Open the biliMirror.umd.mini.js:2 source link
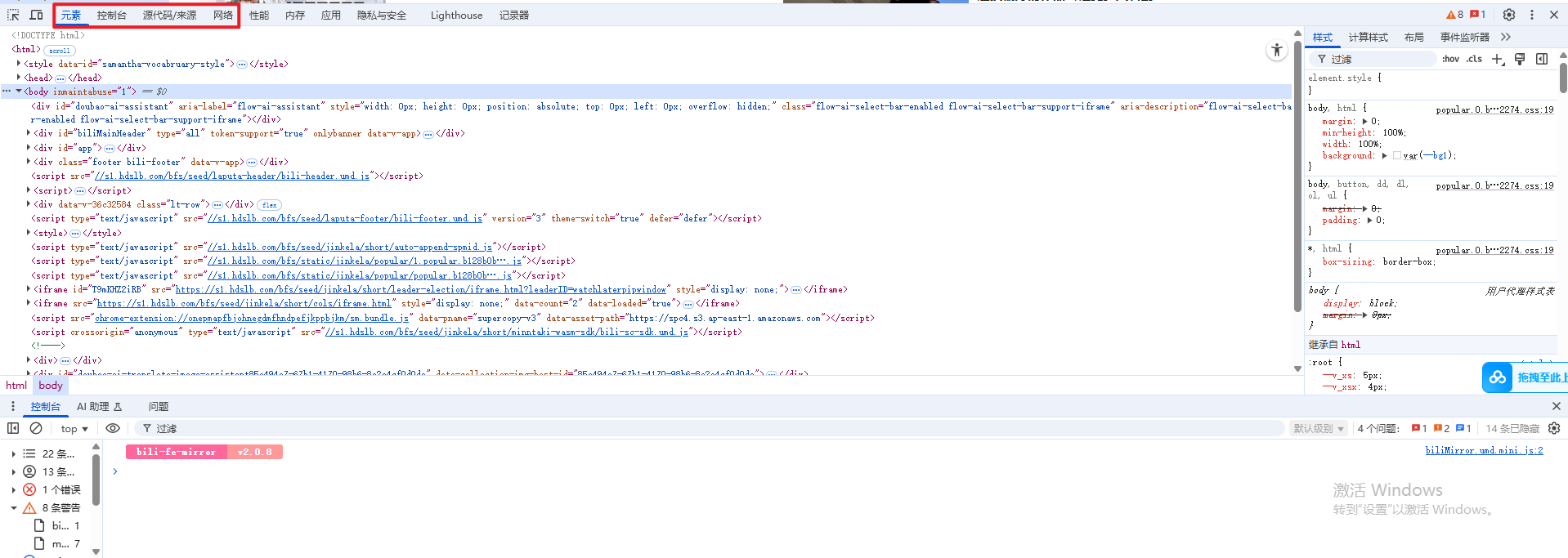1568x558 pixels. [1484, 450]
